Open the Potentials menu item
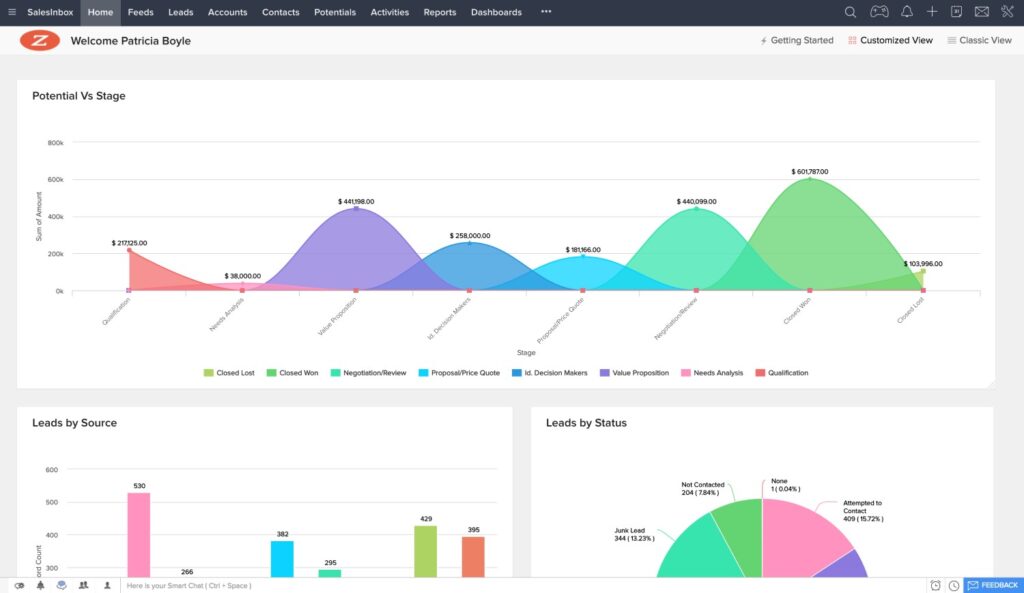The image size is (1024, 593). pyautogui.click(x=334, y=12)
